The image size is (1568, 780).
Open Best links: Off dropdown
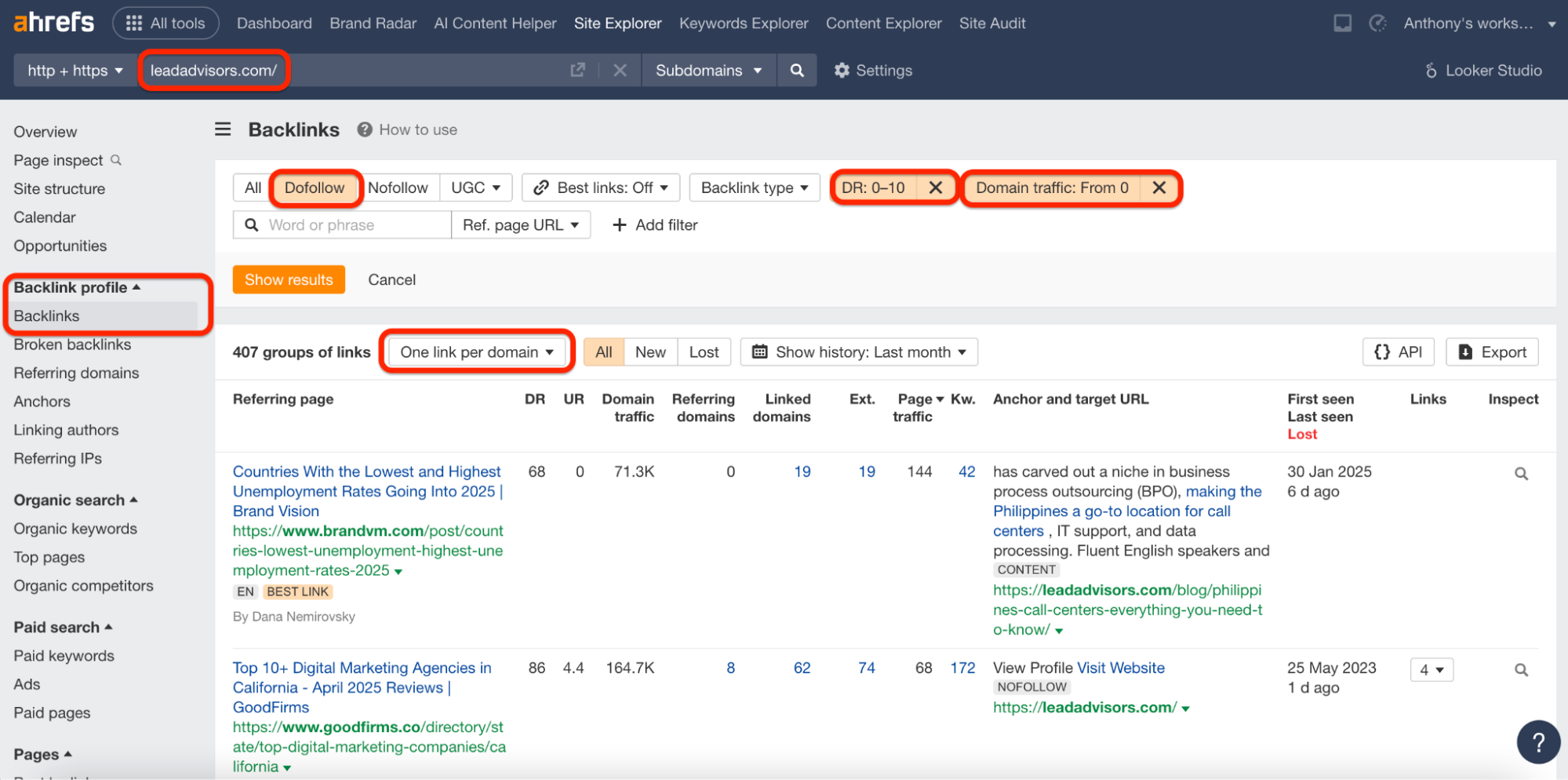pyautogui.click(x=601, y=188)
